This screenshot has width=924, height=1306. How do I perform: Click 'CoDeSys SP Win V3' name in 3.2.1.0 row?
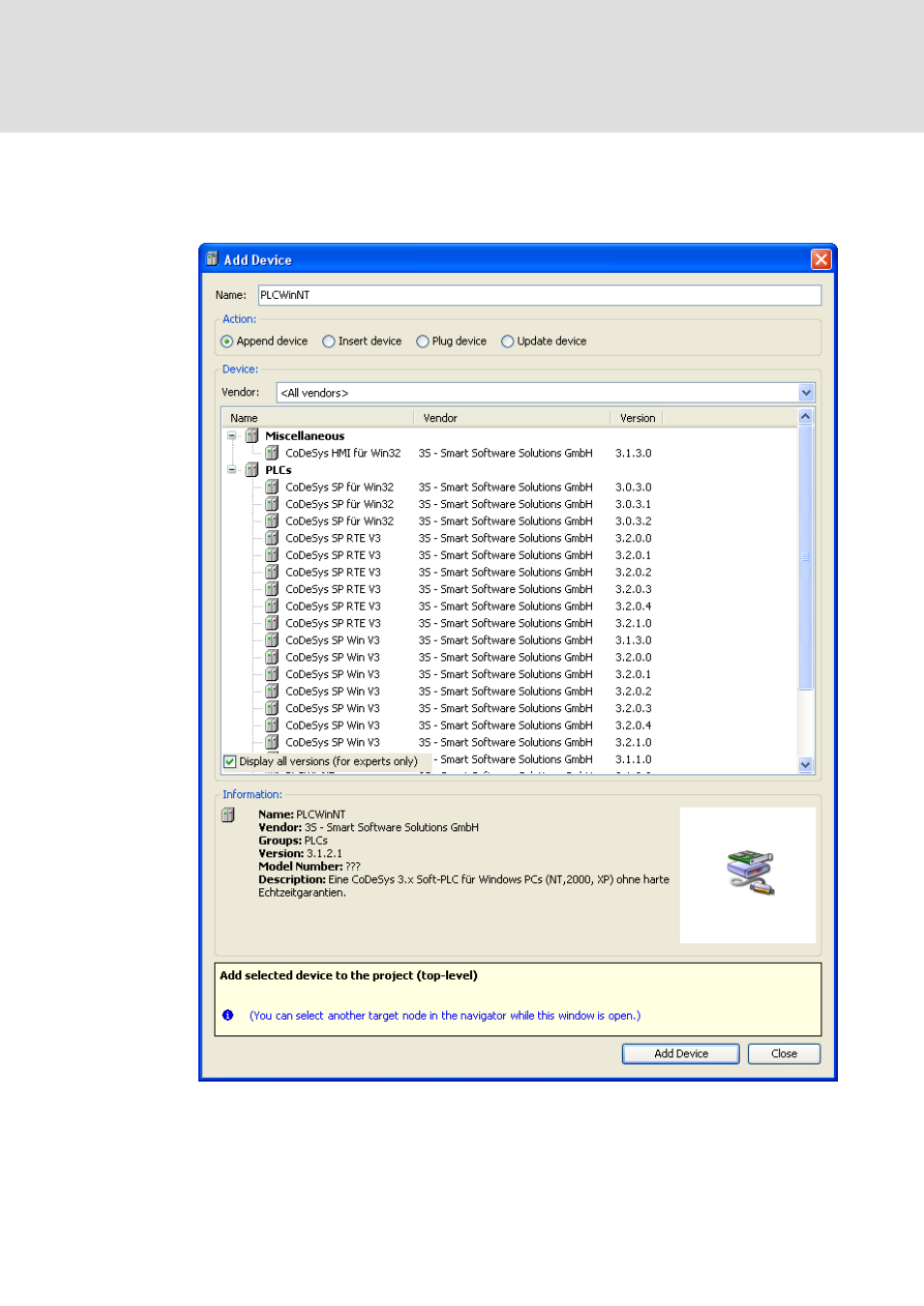(x=333, y=743)
